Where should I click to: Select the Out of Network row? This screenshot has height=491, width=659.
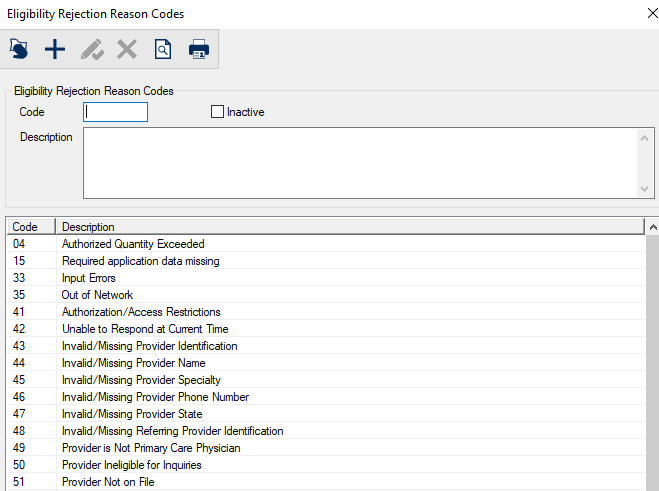[97, 295]
